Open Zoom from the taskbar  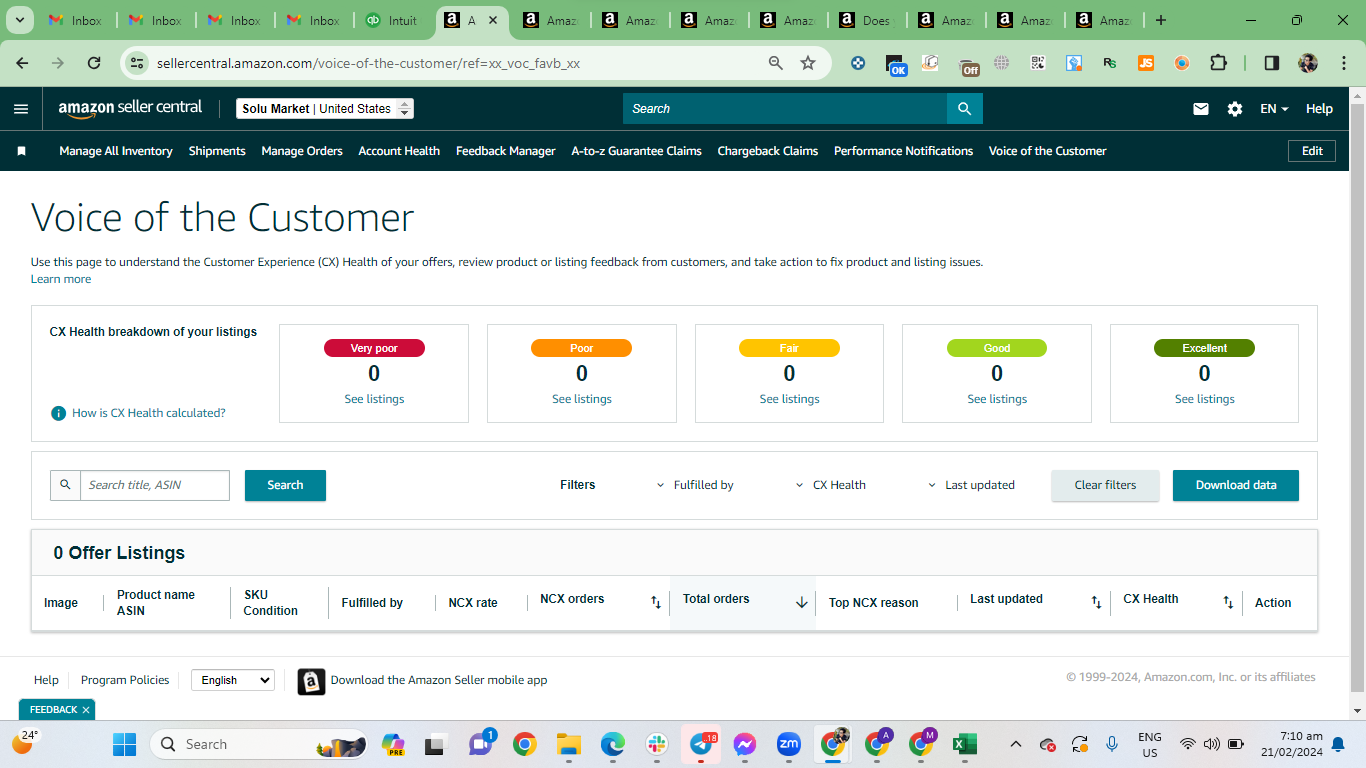tap(789, 744)
